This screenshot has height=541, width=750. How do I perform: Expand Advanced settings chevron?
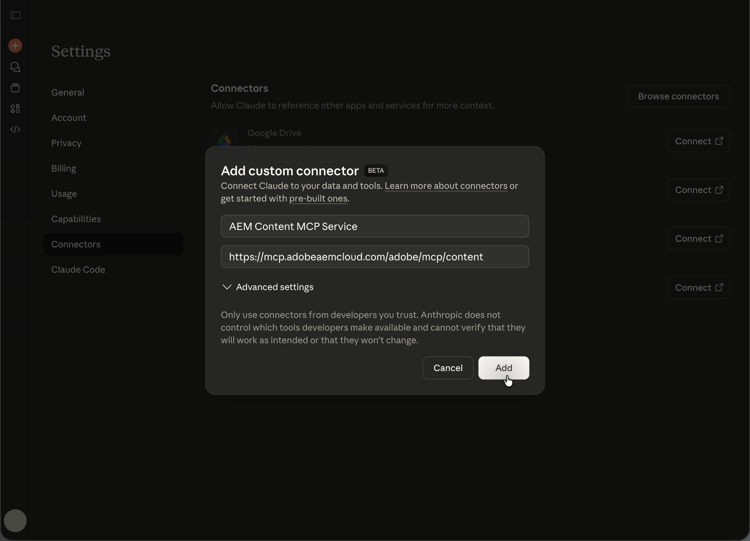(227, 287)
